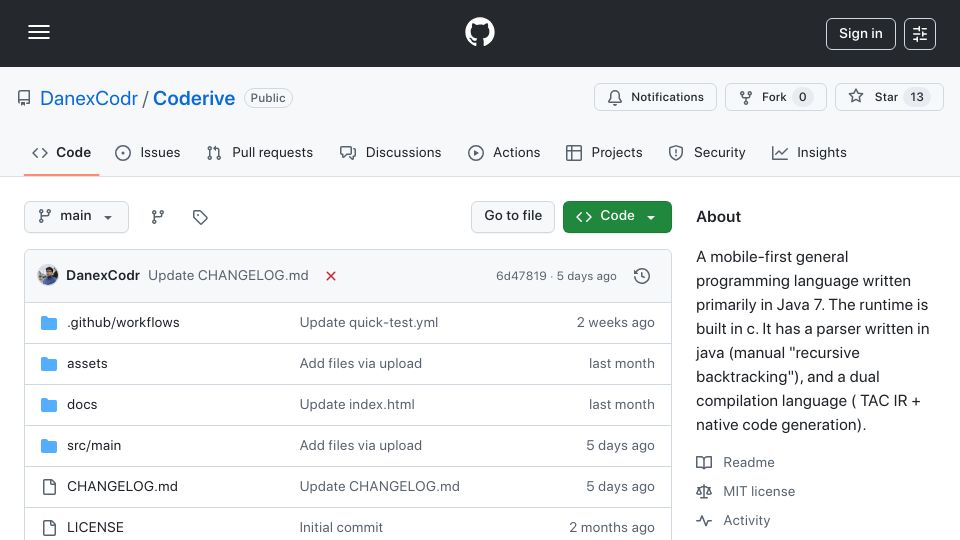960x540 pixels.
Task: Click the Notifications bell button
Action: point(655,97)
